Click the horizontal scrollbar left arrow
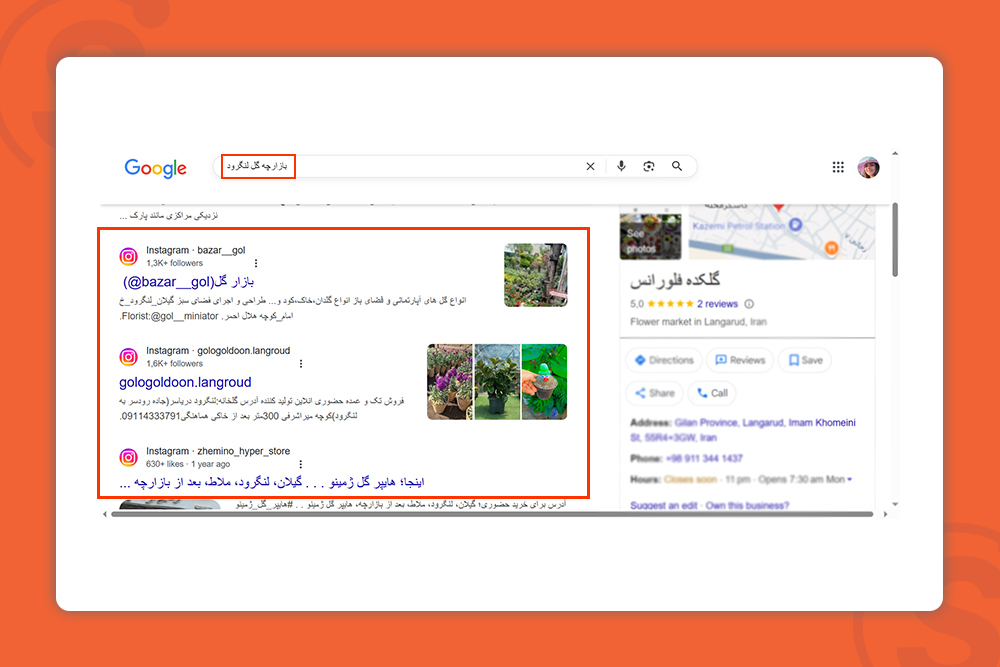 (105, 514)
